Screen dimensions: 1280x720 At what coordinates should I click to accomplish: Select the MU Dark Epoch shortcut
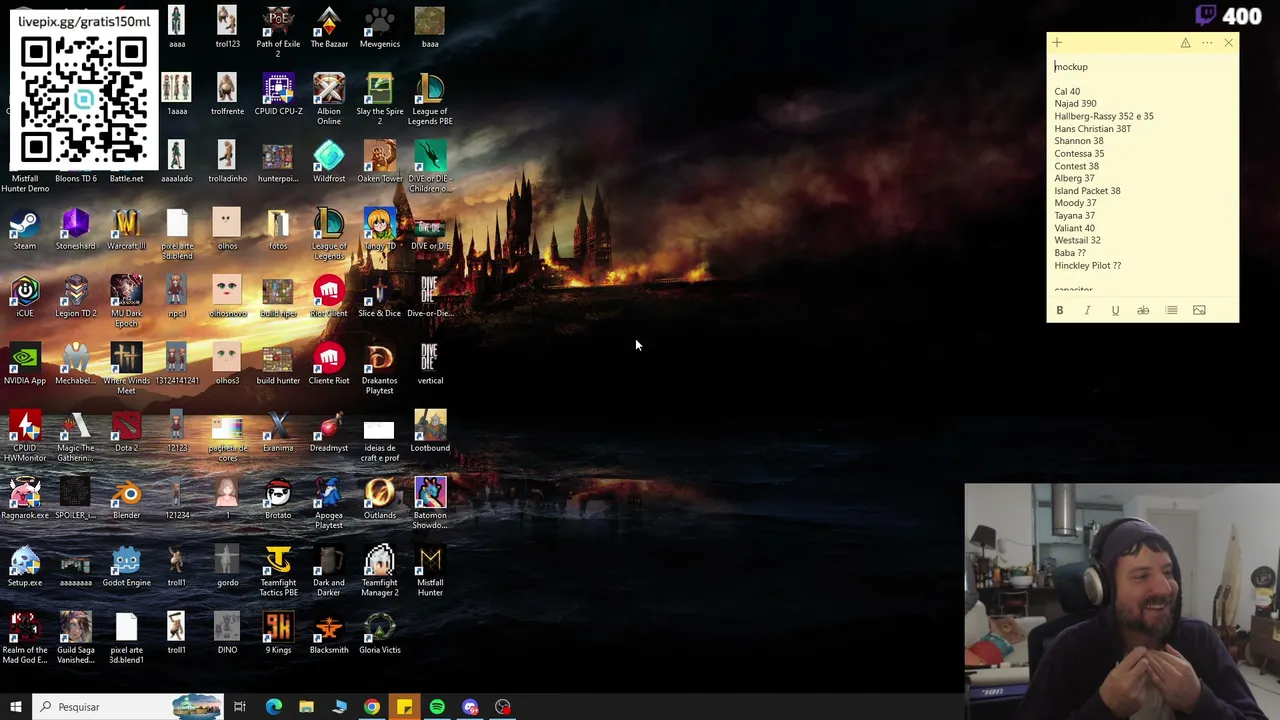[x=126, y=300]
